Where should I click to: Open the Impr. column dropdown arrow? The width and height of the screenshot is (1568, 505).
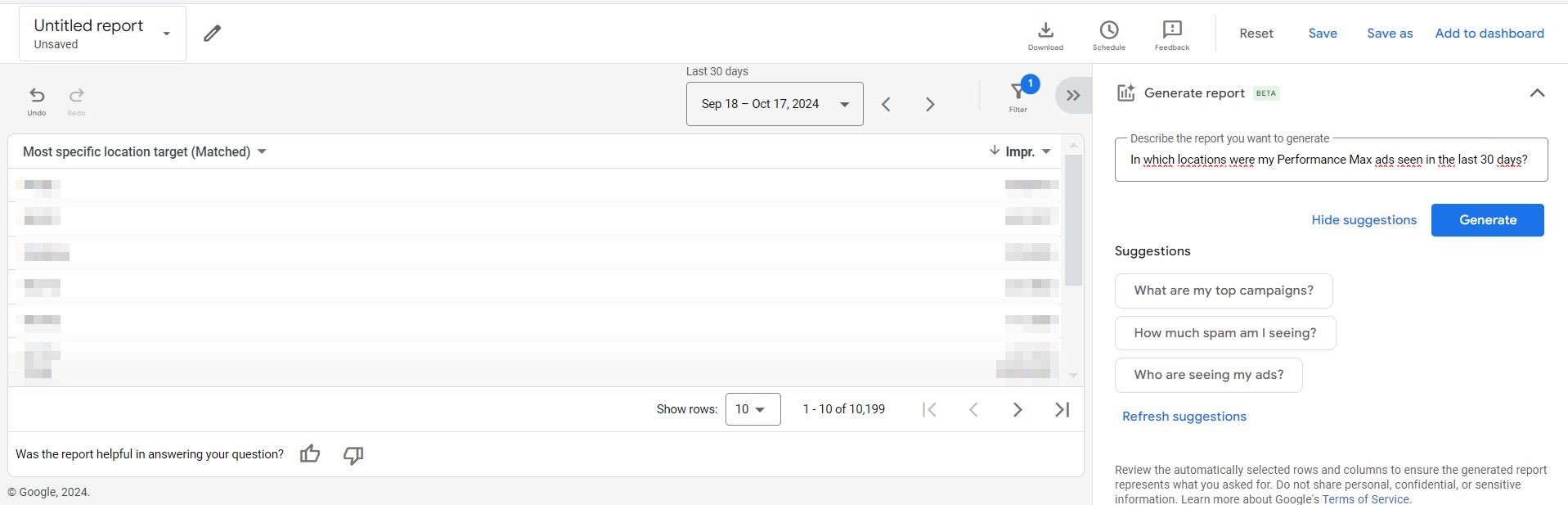click(x=1046, y=151)
